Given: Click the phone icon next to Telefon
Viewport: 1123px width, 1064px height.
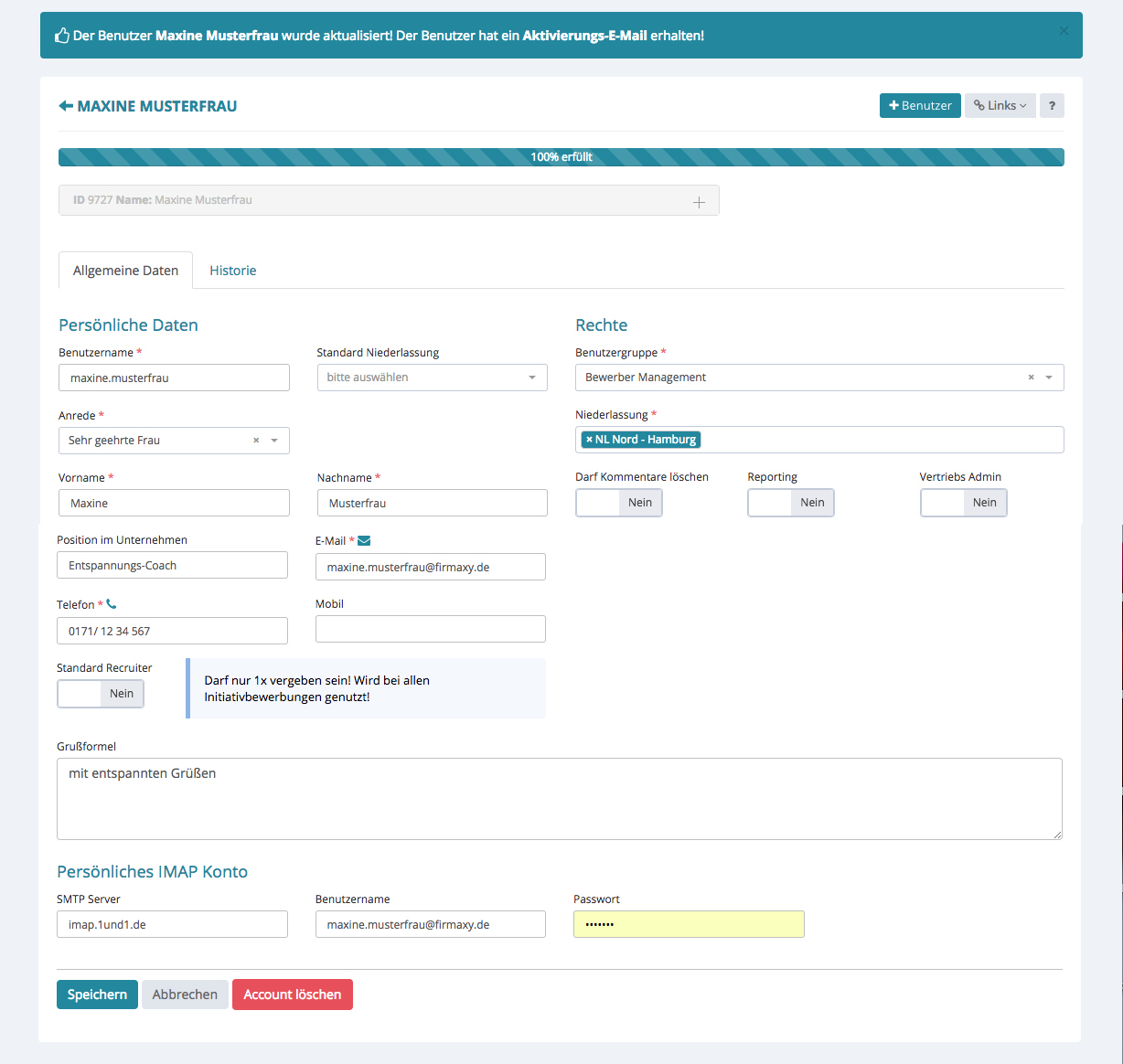Looking at the screenshot, I should pos(112,604).
